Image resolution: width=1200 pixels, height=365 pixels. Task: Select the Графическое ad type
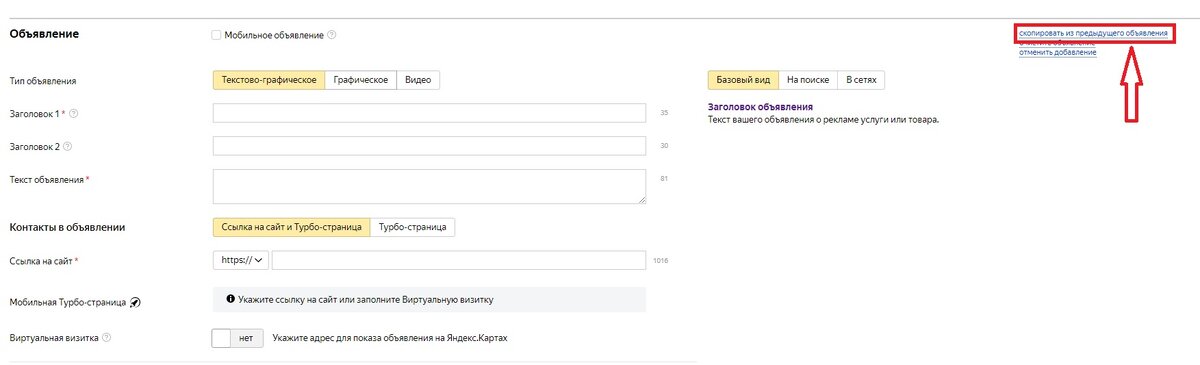pyautogui.click(x=361, y=80)
